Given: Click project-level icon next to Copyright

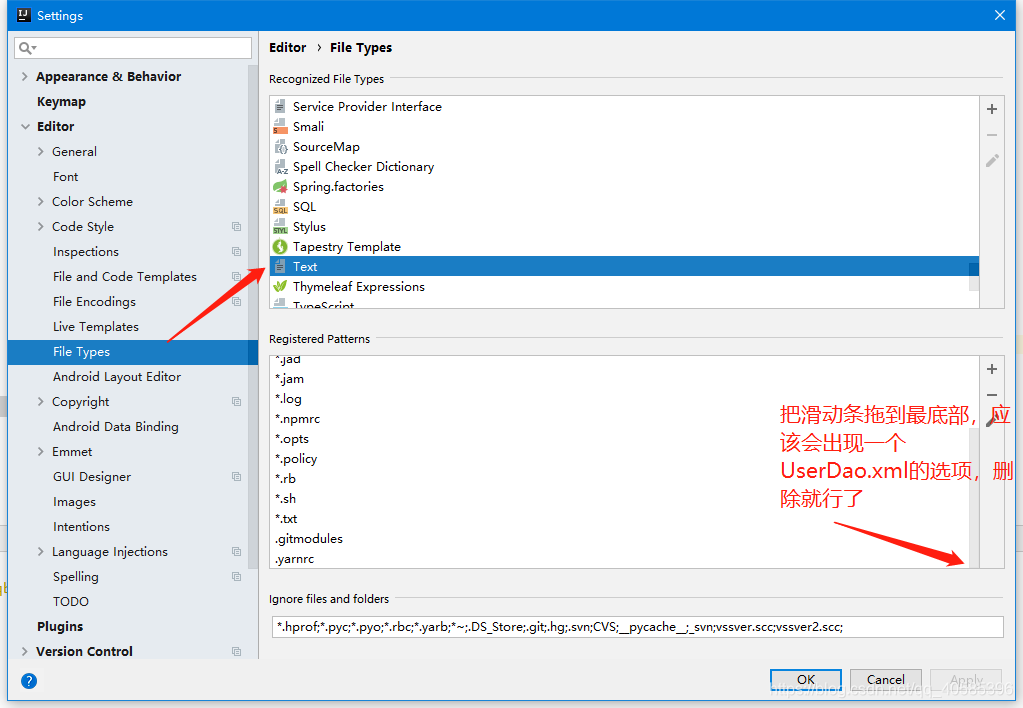Looking at the screenshot, I should (236, 401).
